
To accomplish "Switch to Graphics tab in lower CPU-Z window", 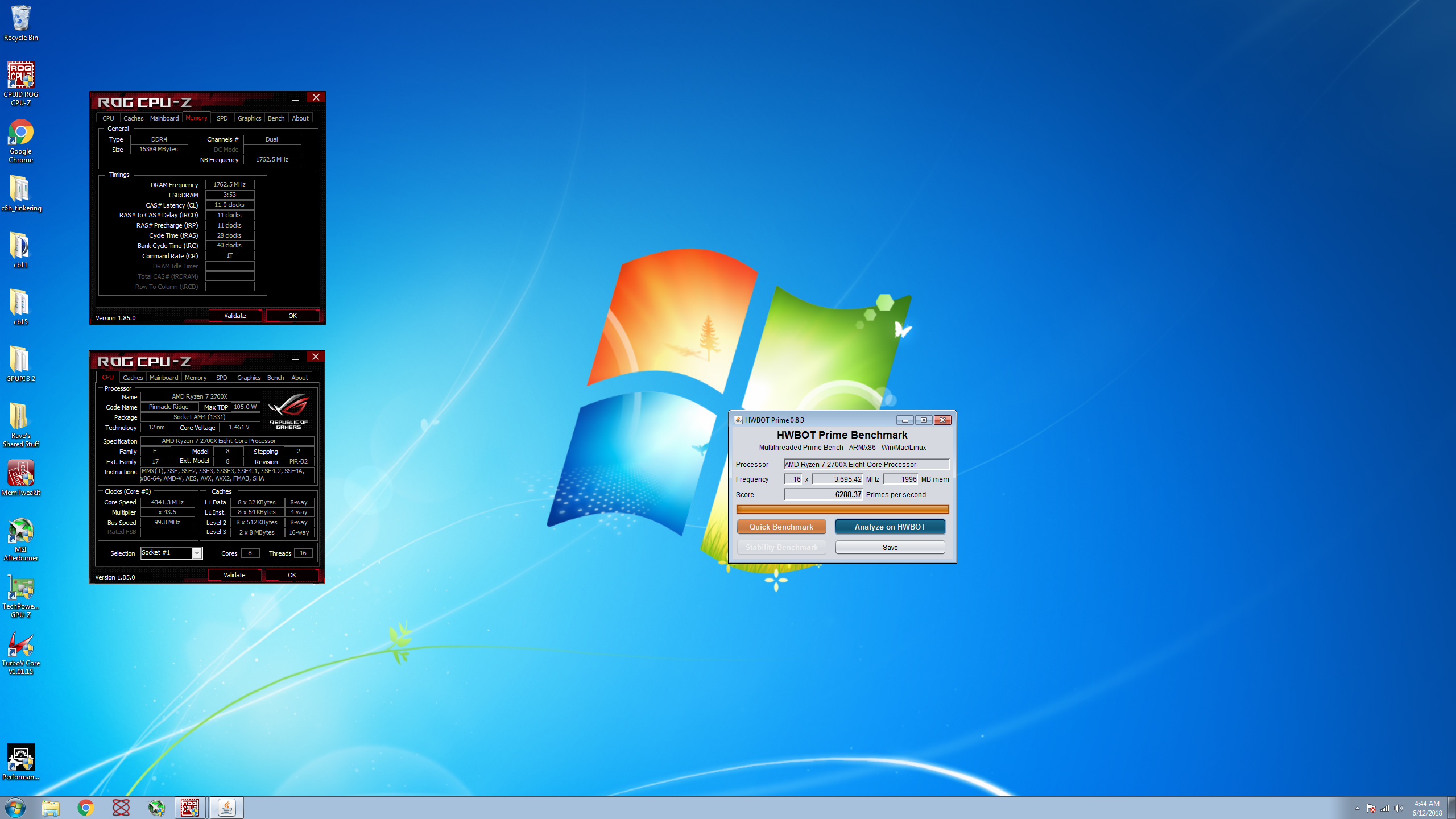I will (x=249, y=378).
